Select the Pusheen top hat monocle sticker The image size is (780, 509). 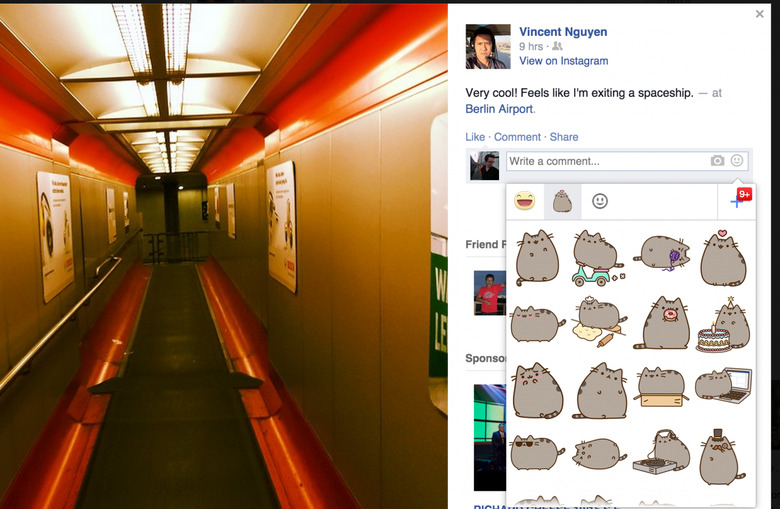(x=722, y=456)
